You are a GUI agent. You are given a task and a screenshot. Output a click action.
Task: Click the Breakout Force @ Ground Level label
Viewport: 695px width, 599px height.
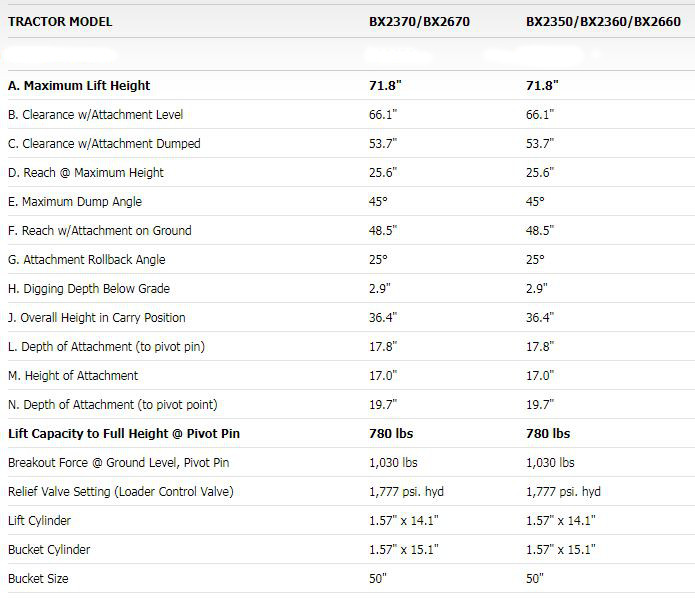tap(118, 463)
